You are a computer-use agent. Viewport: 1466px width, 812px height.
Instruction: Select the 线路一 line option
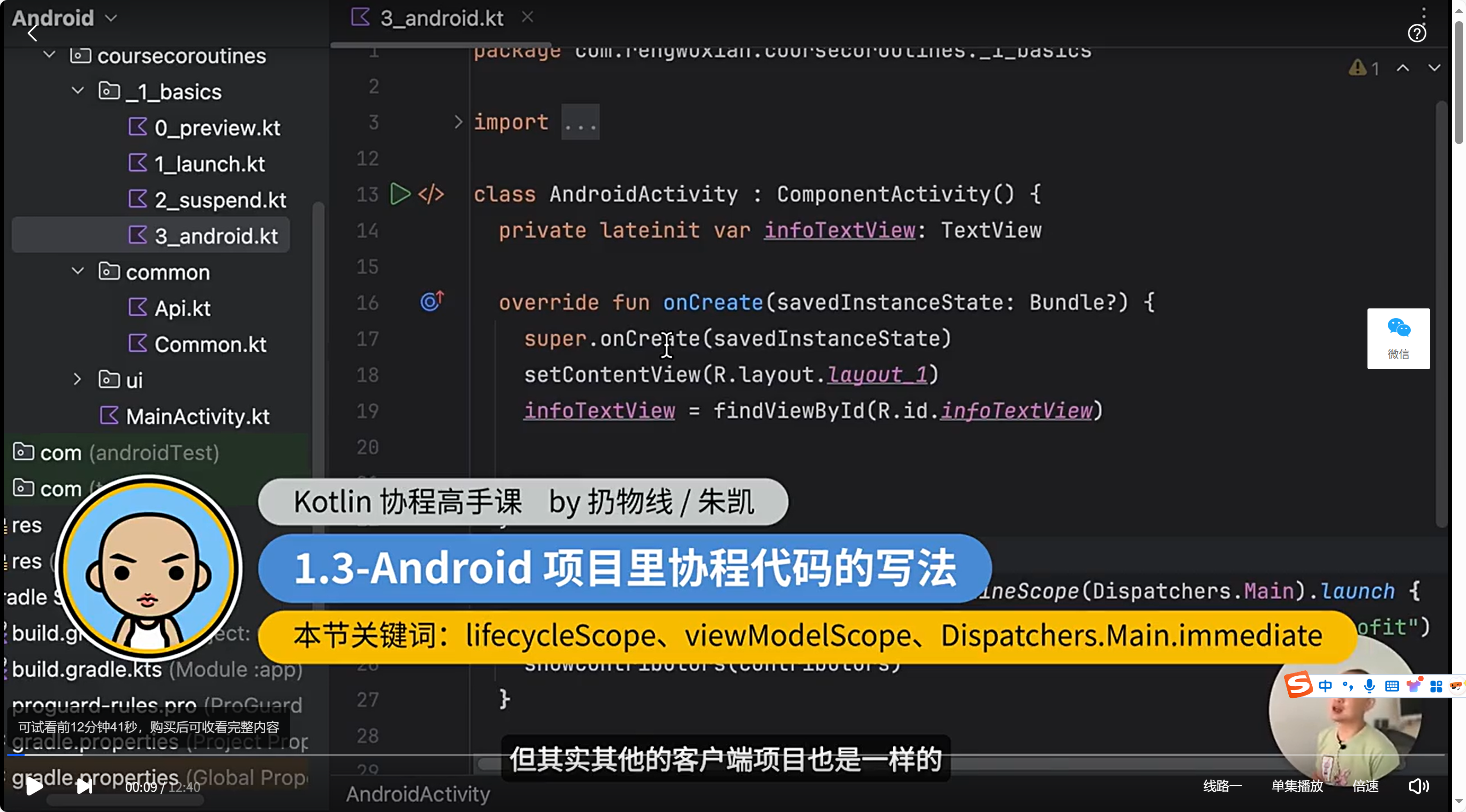pos(1222,786)
